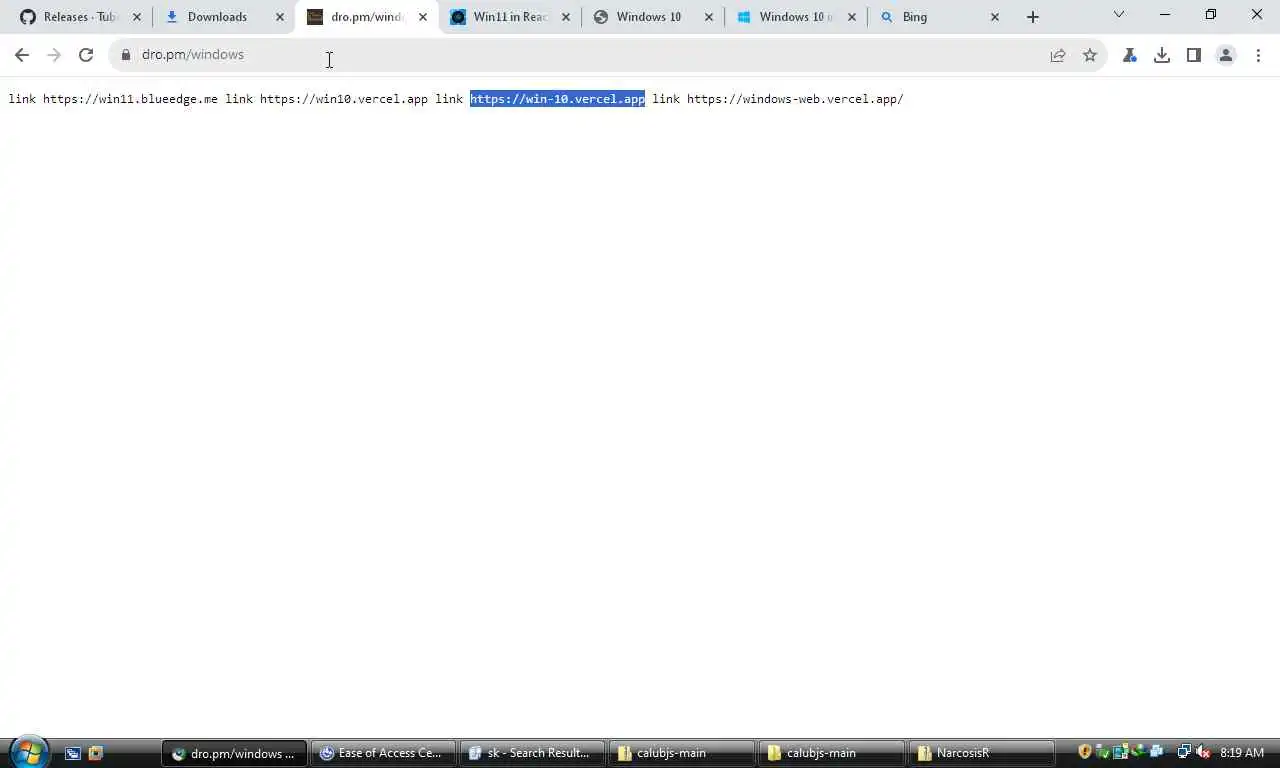The height and width of the screenshot is (768, 1280).
Task: View site info via the lock icon
Action: tap(126, 55)
